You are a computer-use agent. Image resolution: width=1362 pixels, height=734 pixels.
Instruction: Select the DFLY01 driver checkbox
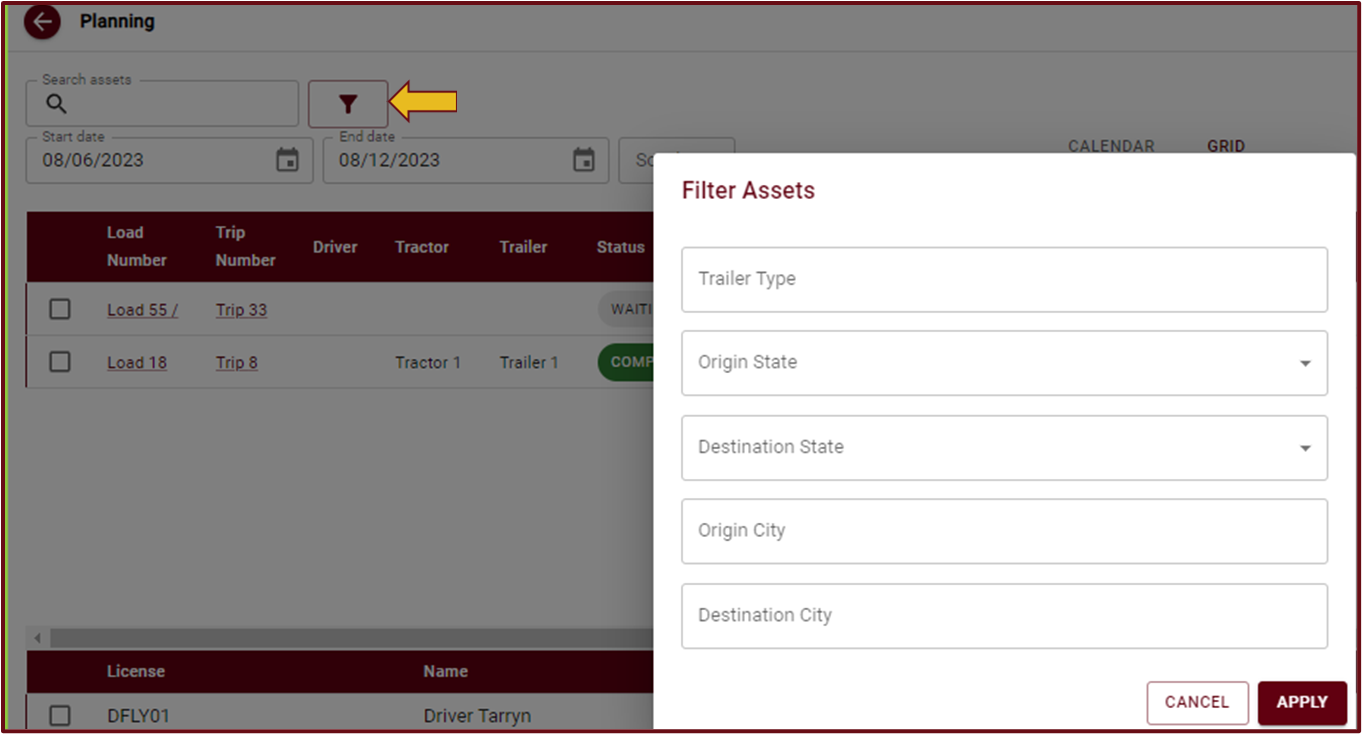coord(60,715)
